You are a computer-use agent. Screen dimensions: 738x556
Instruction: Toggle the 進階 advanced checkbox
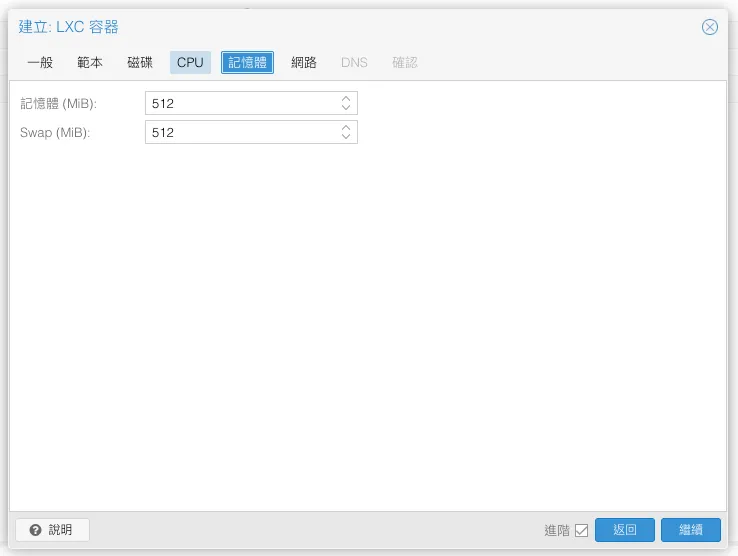[x=582, y=530]
